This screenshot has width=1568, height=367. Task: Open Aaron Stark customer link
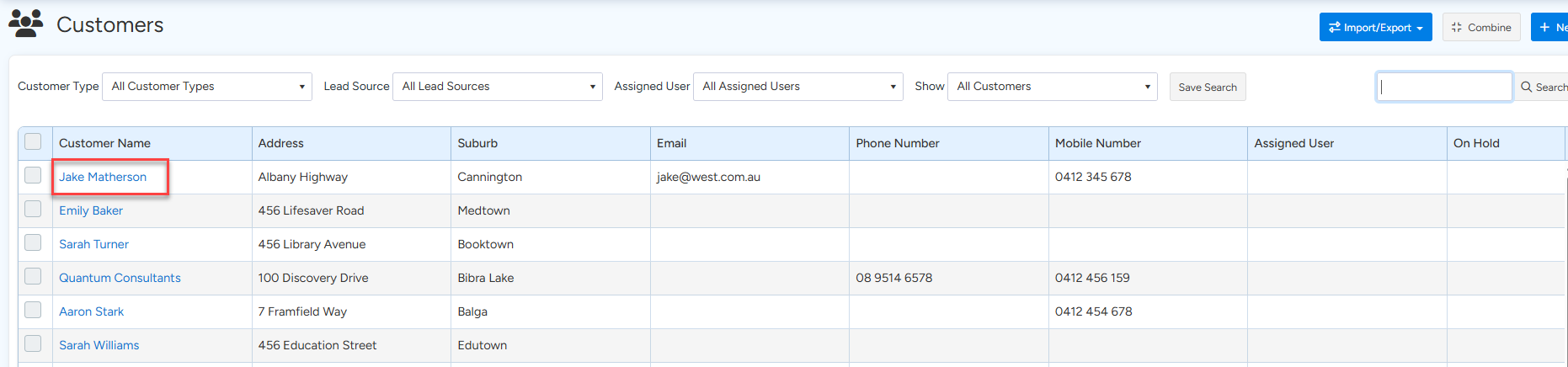91,311
